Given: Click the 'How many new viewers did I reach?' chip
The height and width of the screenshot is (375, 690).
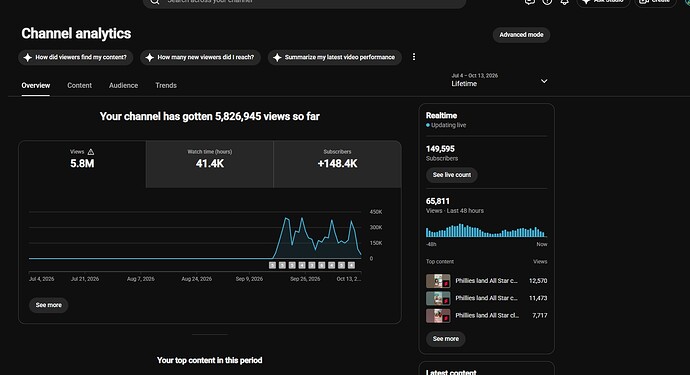Looking at the screenshot, I should [200, 57].
